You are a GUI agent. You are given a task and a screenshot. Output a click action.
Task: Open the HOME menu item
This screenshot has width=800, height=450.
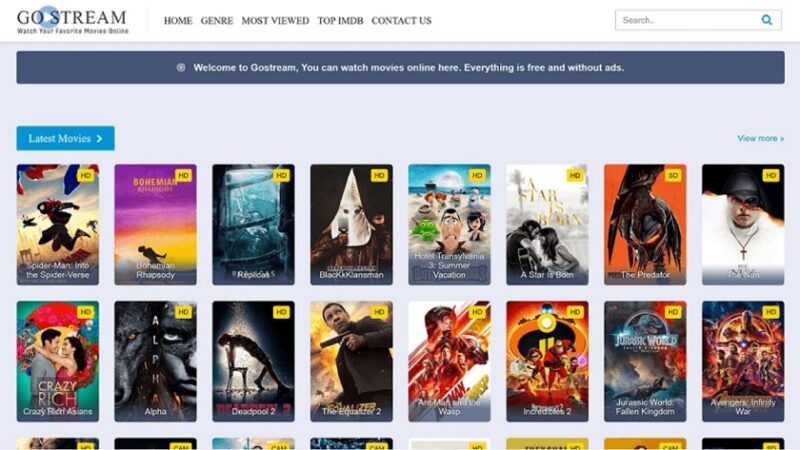[178, 20]
